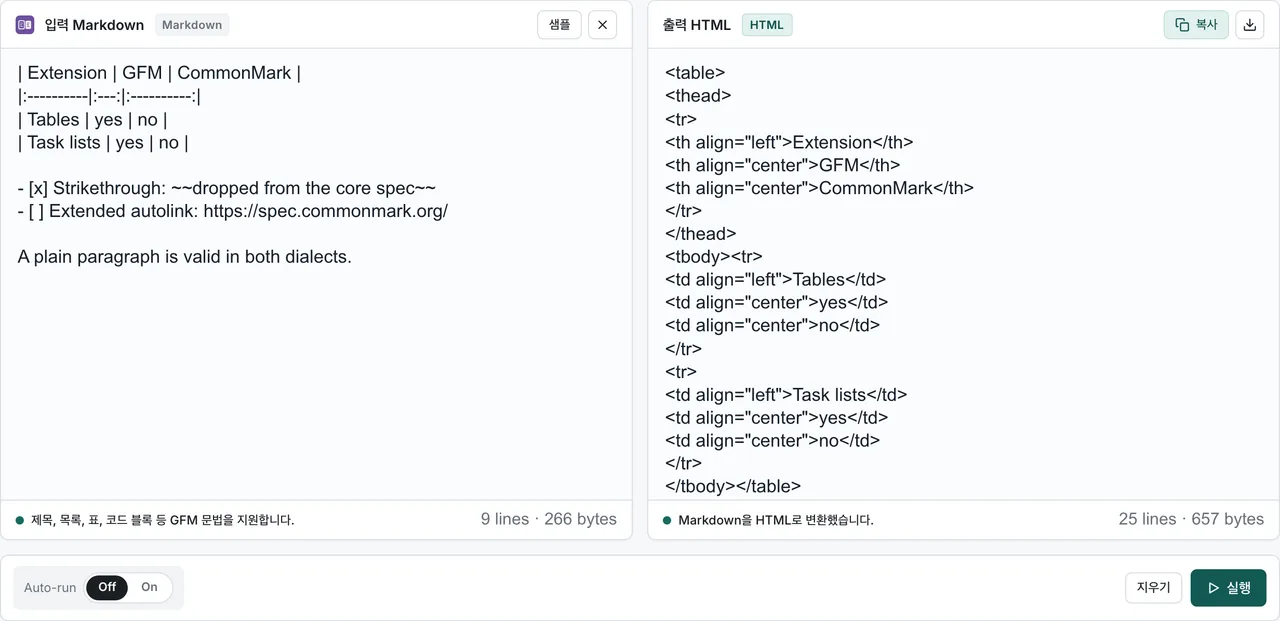Viewport: 1280px width, 621px height.
Task: Switch Auto-run to Off
Action: (107, 587)
